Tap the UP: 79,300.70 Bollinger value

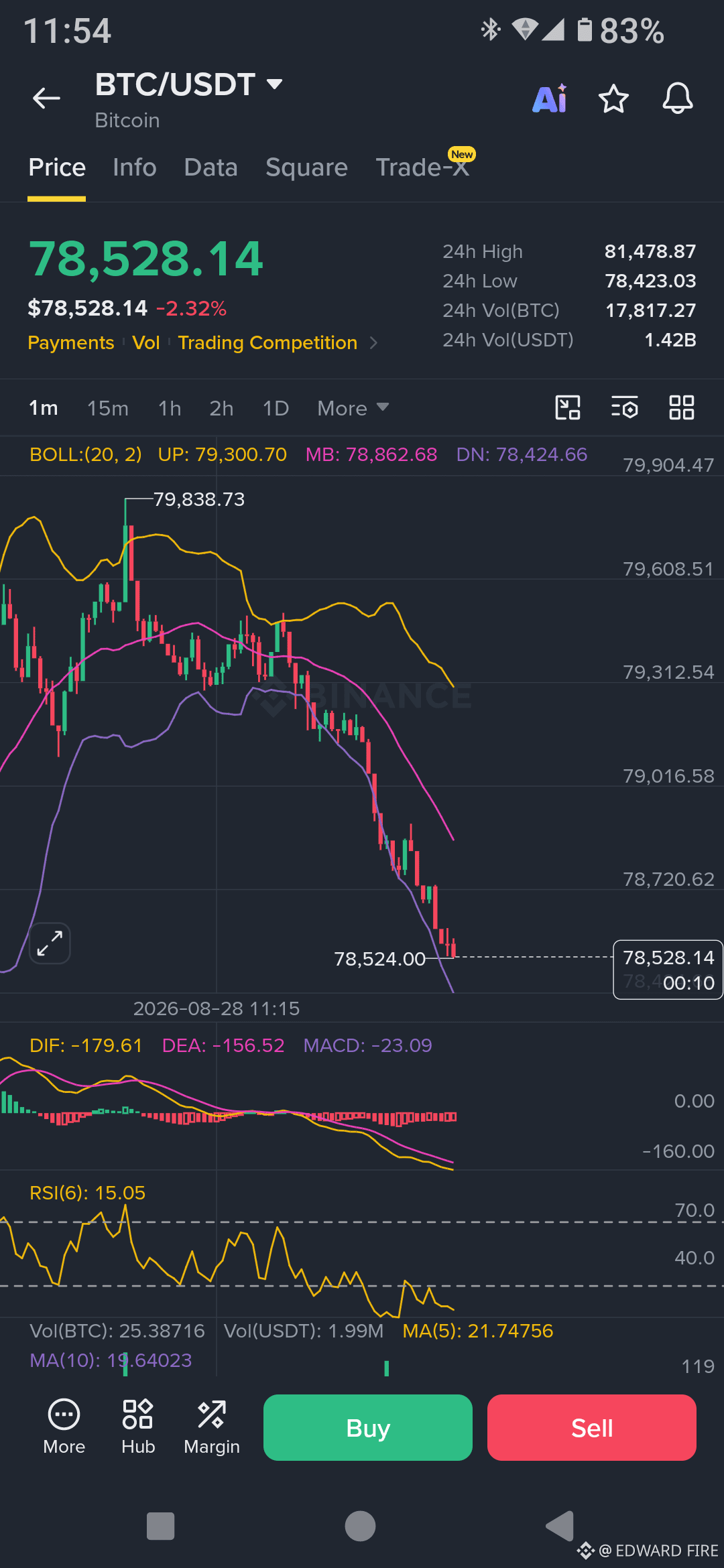pyautogui.click(x=223, y=454)
